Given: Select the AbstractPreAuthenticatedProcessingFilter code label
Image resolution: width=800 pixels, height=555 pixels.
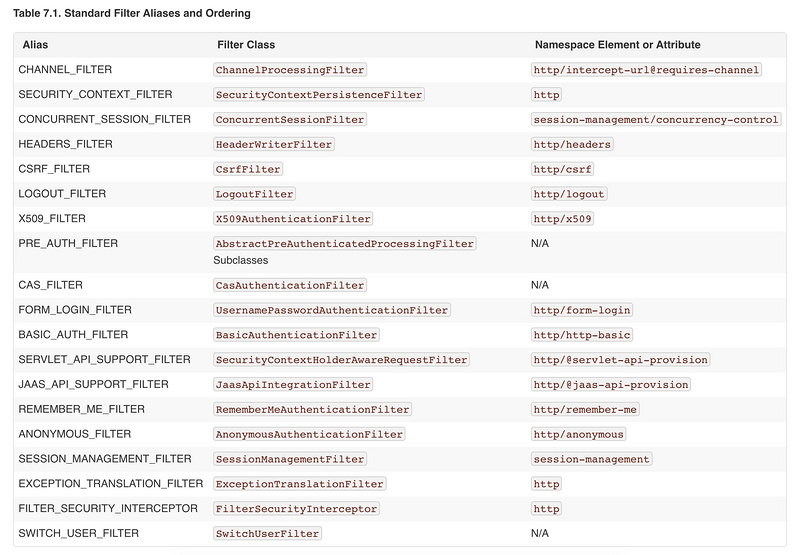Looking at the screenshot, I should 345,244.
